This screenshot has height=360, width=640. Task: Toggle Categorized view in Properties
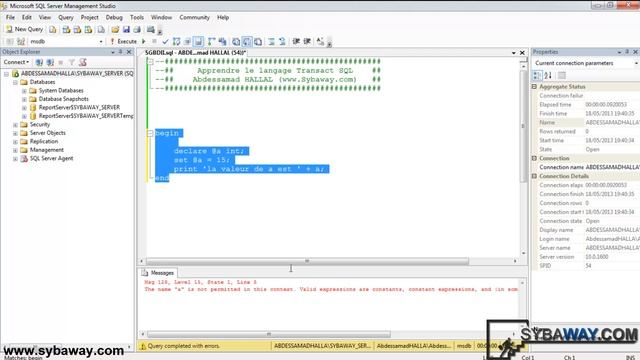tap(537, 75)
